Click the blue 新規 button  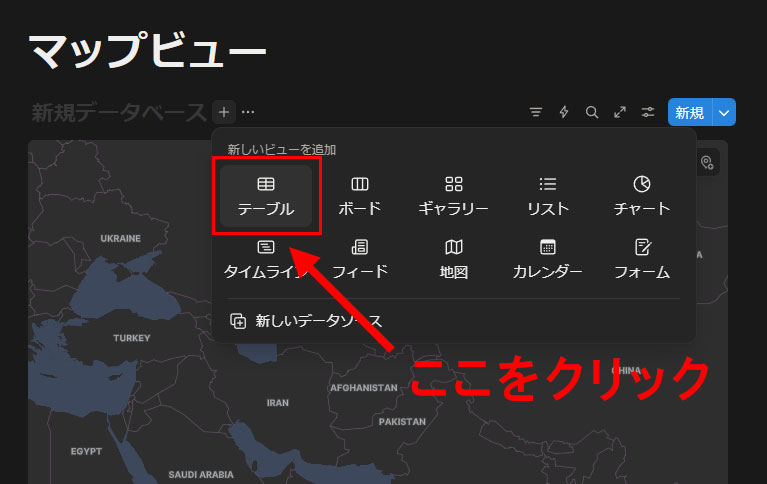tap(689, 112)
